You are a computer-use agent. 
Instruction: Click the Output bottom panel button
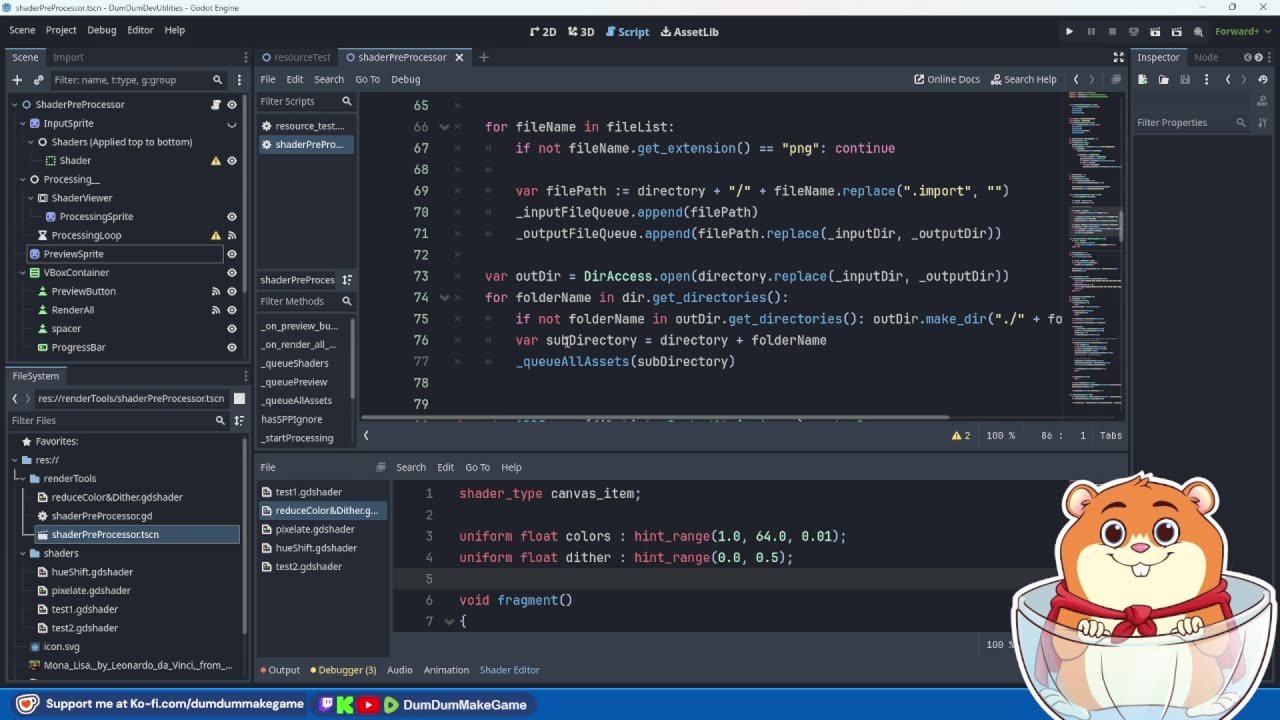click(x=280, y=670)
